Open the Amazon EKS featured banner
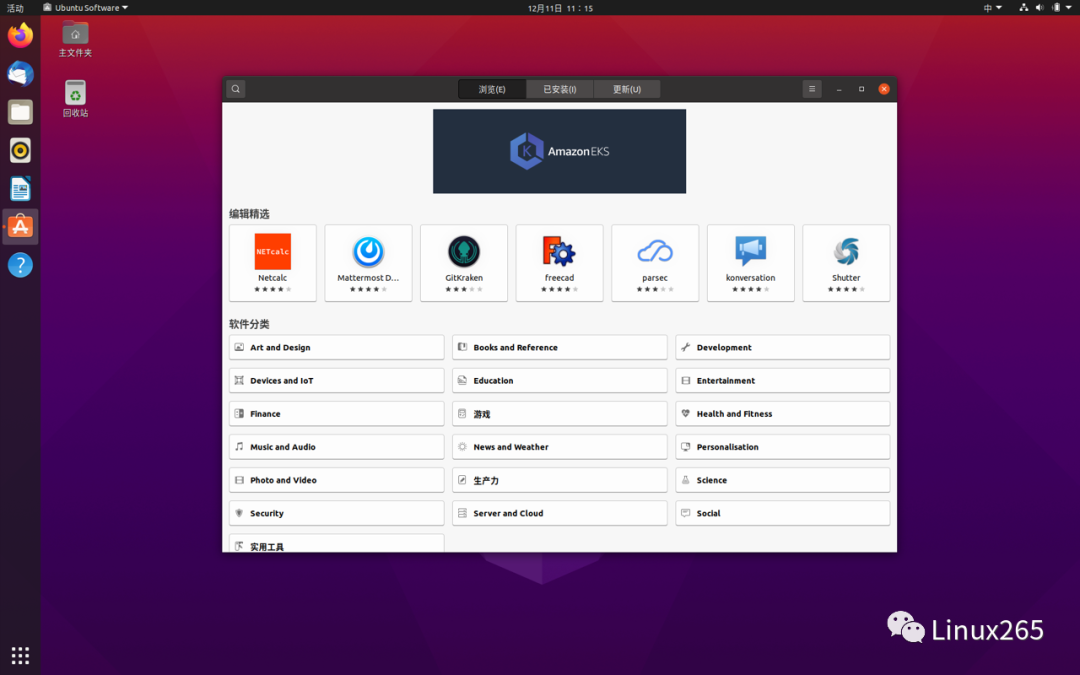1080x675 pixels. (x=559, y=151)
